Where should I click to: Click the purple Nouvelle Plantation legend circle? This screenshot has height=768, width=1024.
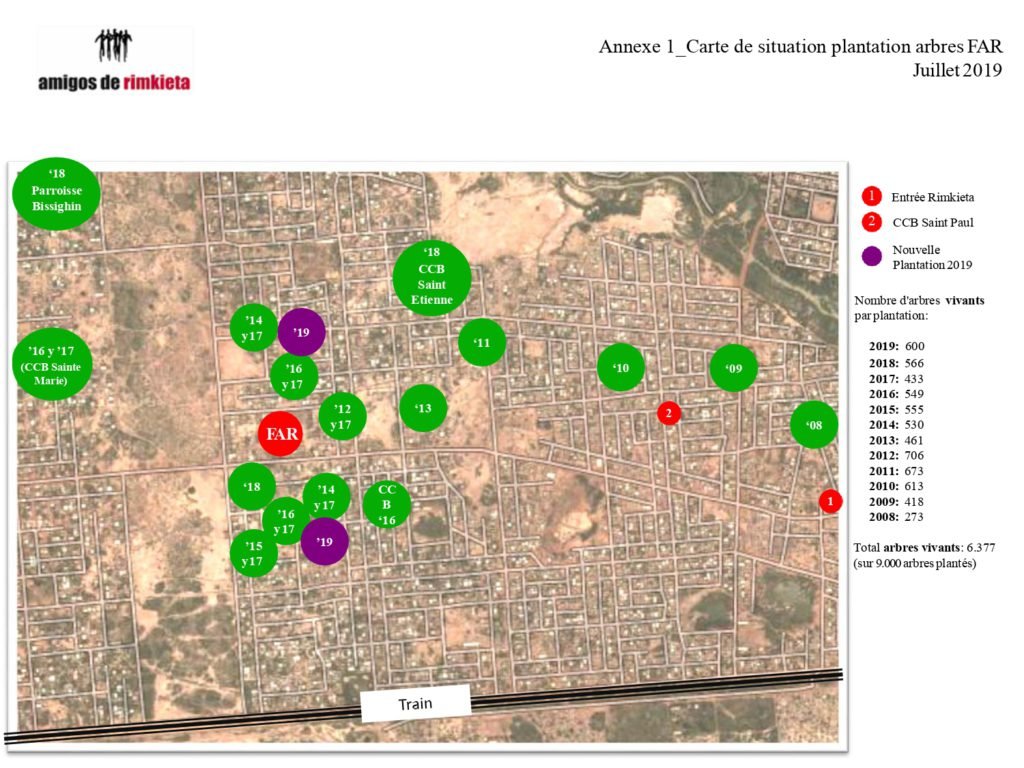[x=872, y=257]
